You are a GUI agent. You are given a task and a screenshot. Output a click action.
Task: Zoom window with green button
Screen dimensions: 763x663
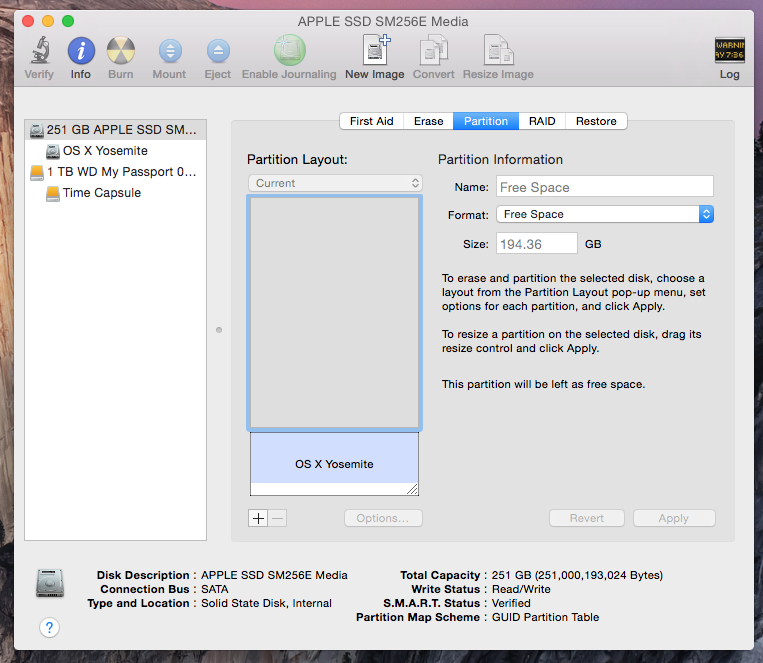click(68, 21)
